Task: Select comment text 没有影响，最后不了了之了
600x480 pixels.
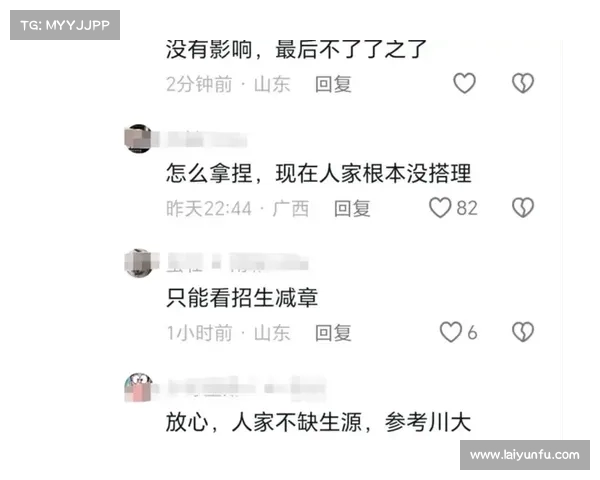Action: coord(296,50)
